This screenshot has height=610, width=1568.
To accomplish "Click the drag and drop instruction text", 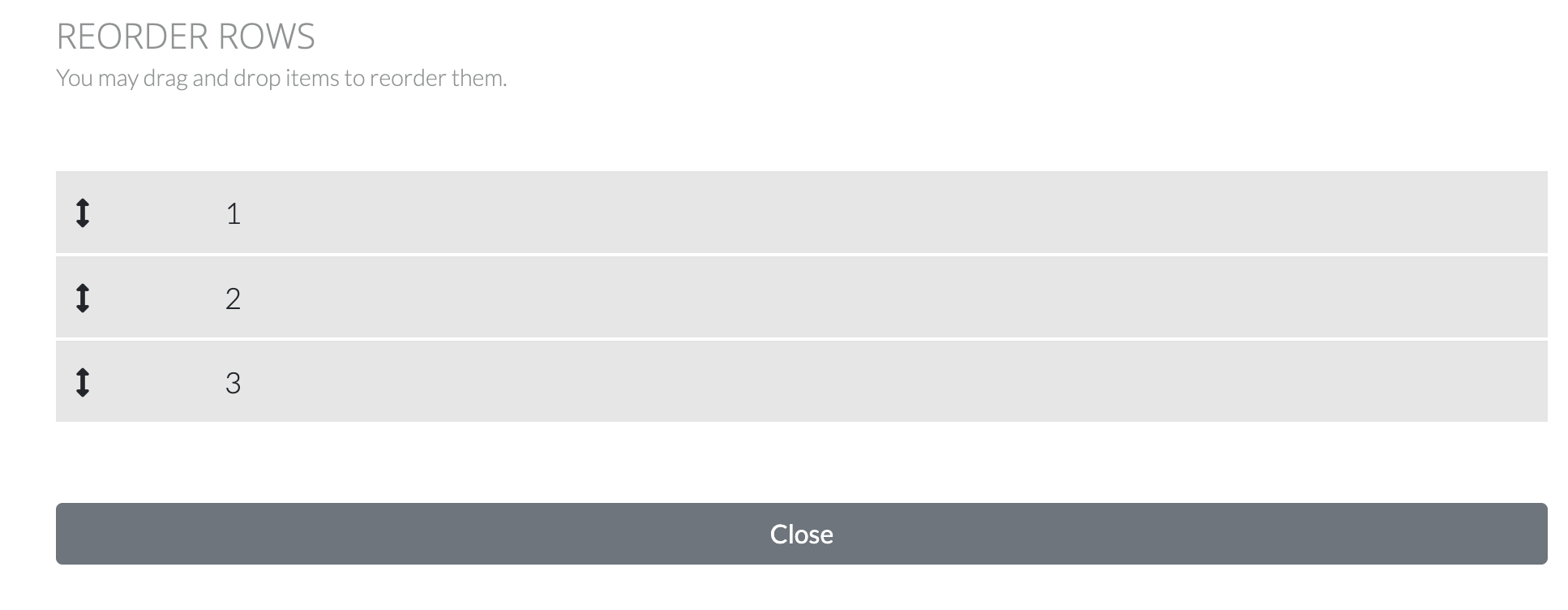I will pos(281,79).
